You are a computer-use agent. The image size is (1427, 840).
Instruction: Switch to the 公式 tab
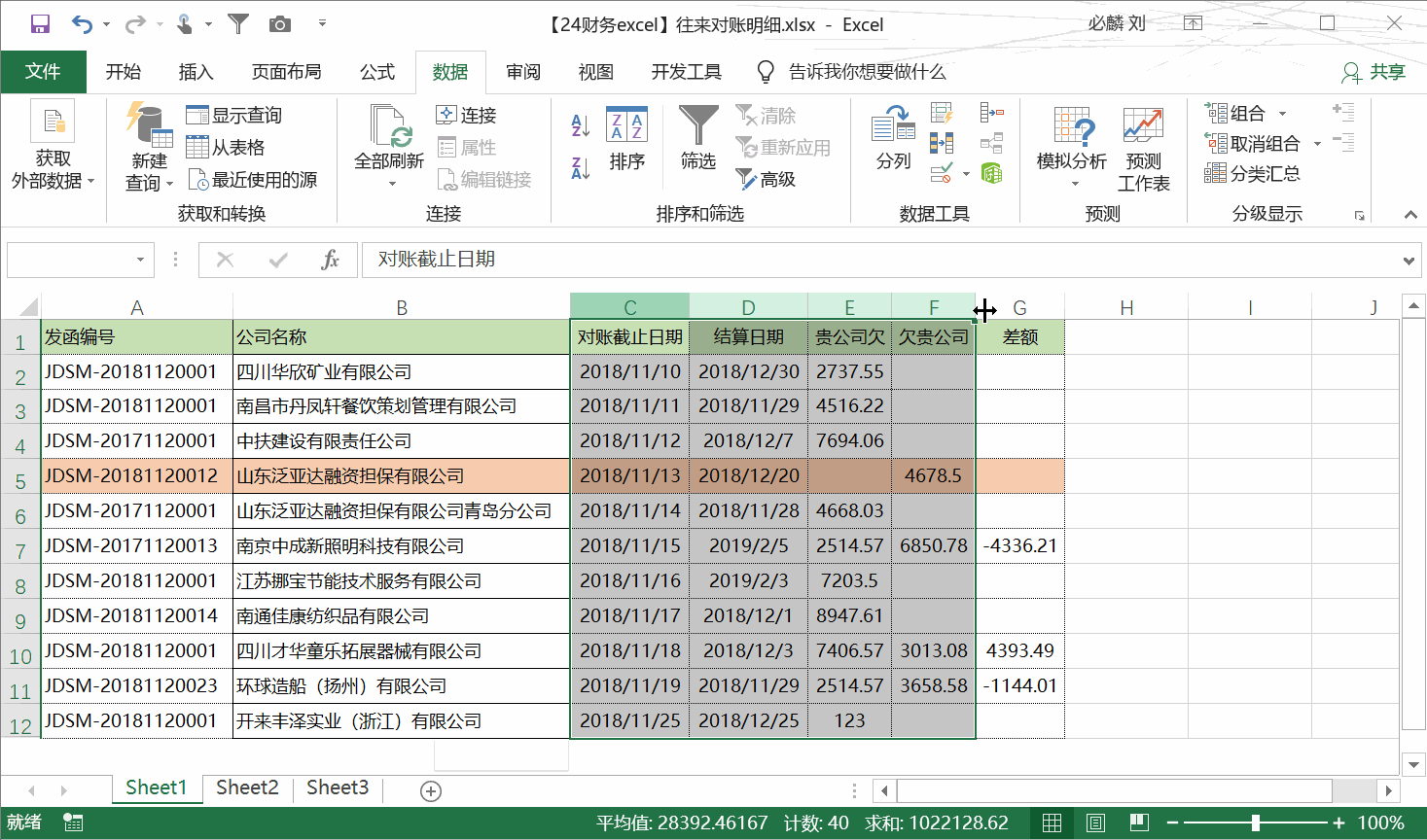click(x=377, y=72)
